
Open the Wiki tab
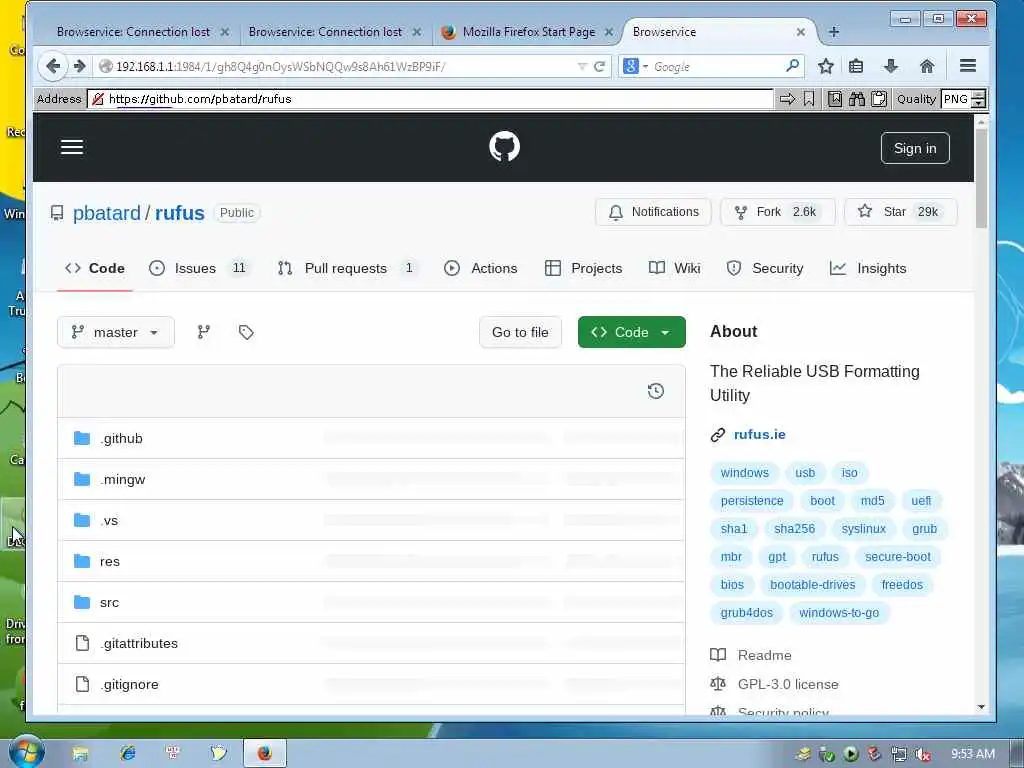point(675,268)
